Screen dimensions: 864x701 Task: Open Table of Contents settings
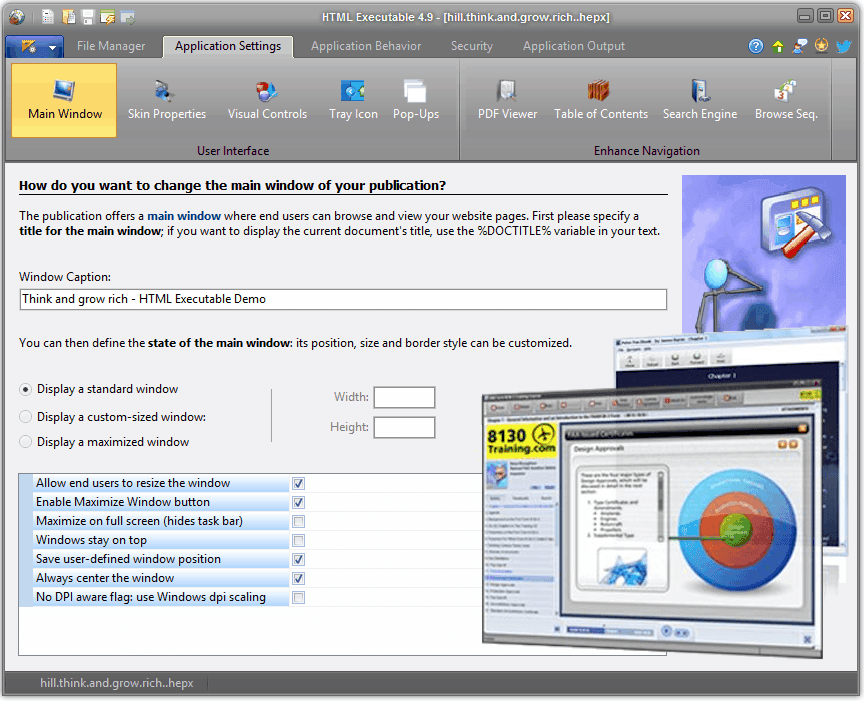click(x=600, y=100)
